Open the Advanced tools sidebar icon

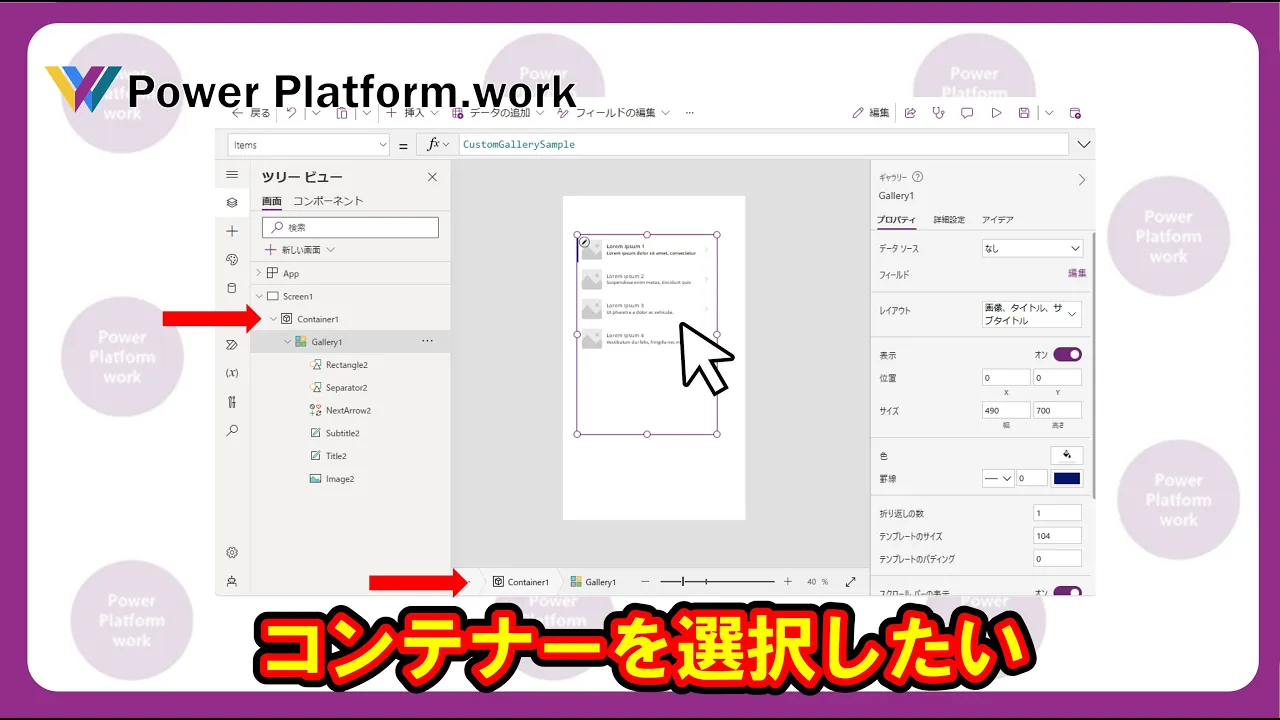click(232, 402)
